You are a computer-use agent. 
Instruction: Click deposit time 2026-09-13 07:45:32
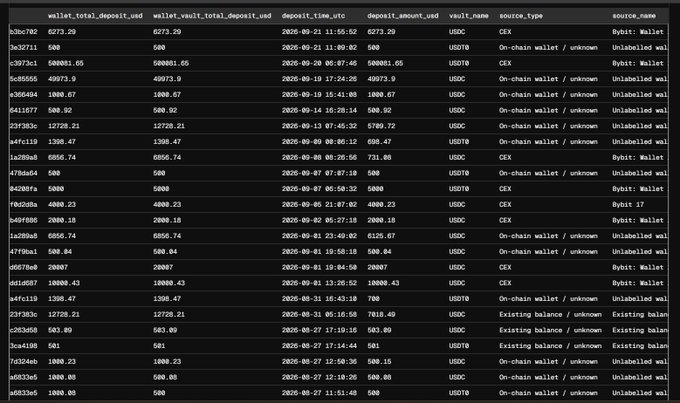click(x=319, y=126)
